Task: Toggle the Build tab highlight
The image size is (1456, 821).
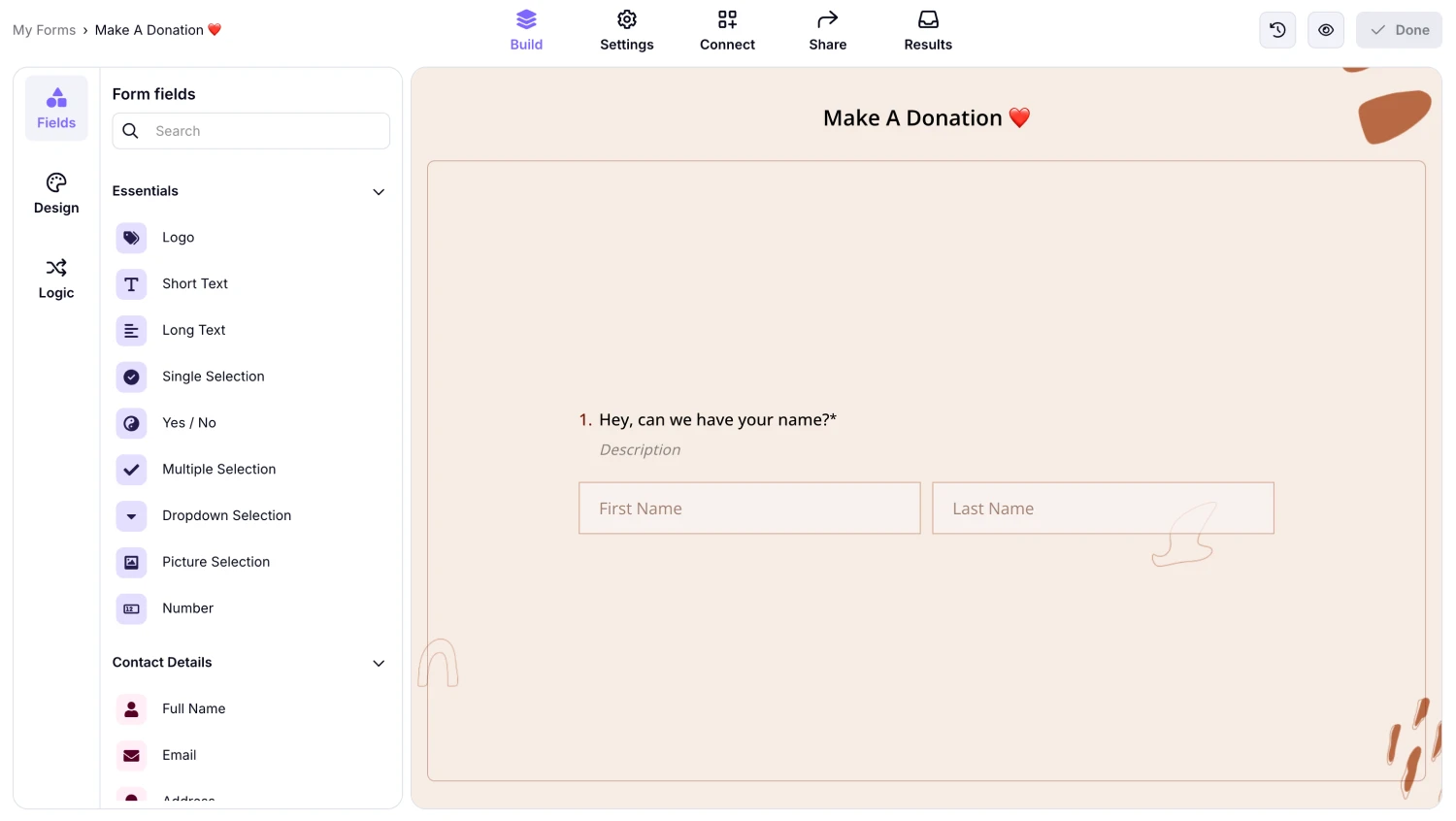Action: (x=526, y=29)
